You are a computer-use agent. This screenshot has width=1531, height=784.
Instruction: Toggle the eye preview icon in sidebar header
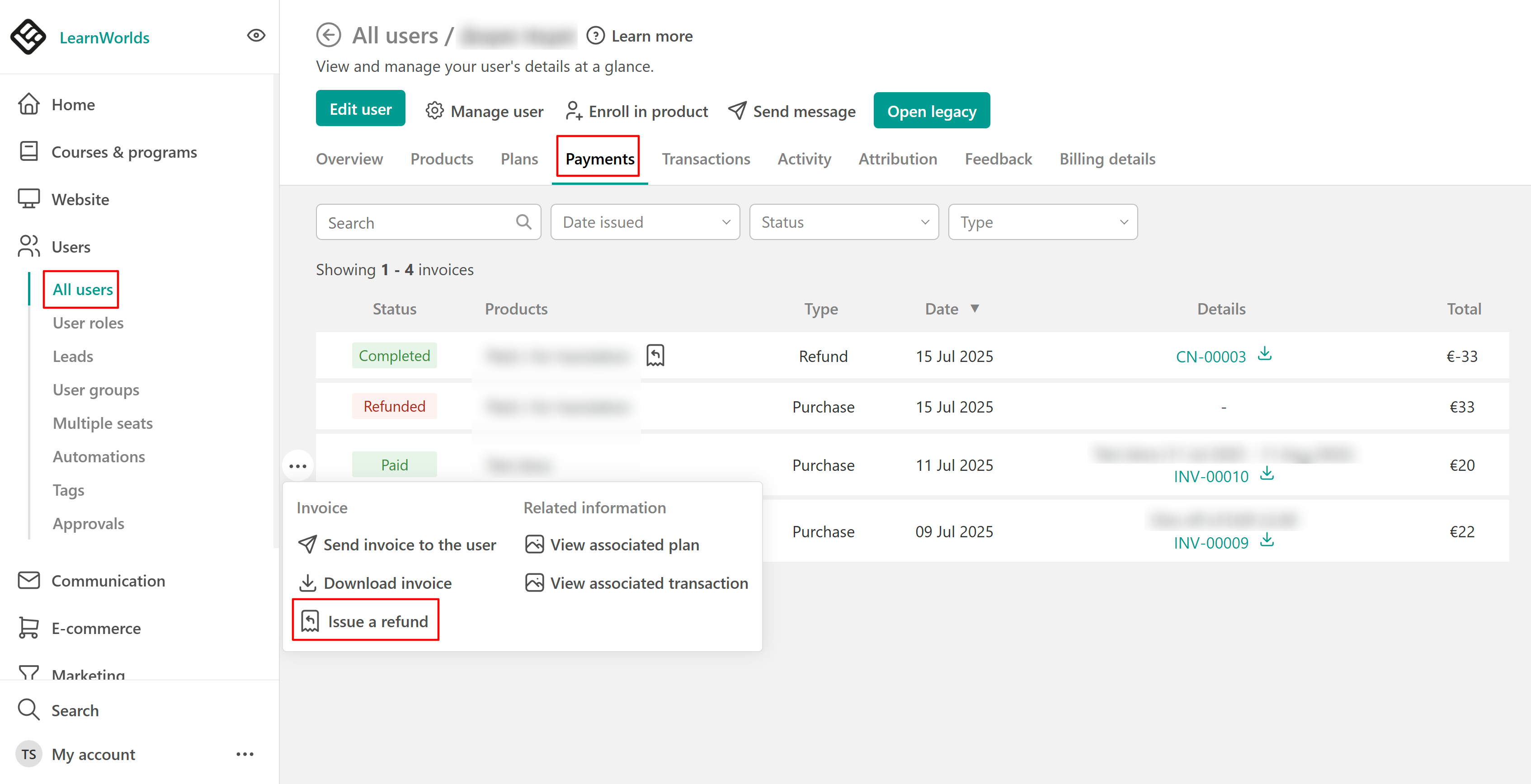pos(255,36)
